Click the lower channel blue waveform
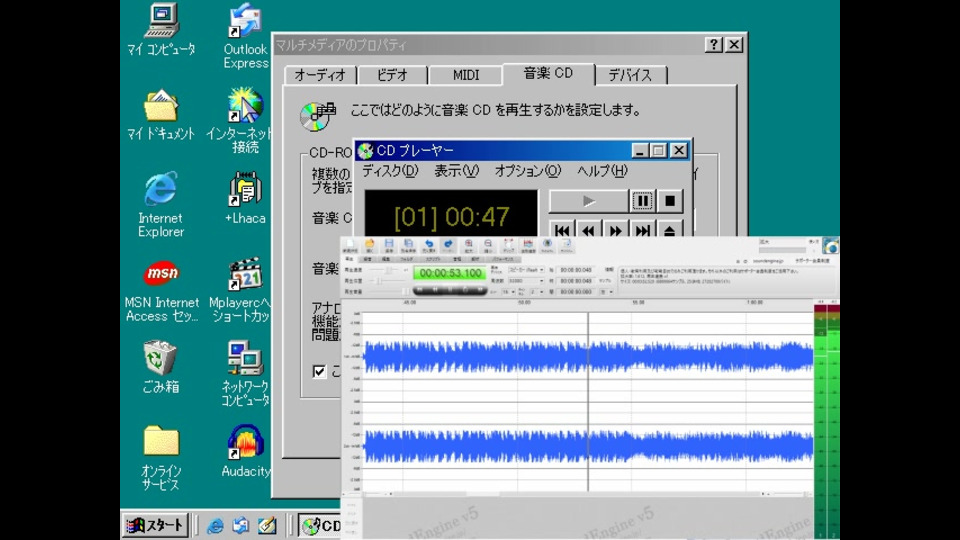Viewport: 960px width, 540px height. 588,446
